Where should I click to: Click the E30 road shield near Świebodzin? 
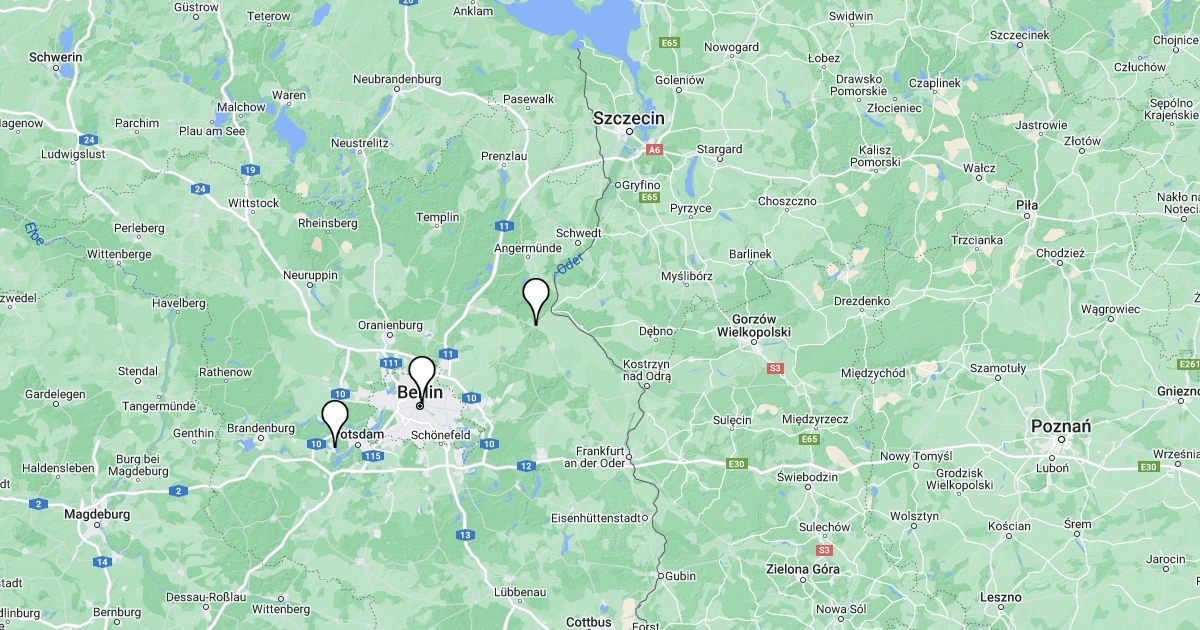tap(737, 463)
